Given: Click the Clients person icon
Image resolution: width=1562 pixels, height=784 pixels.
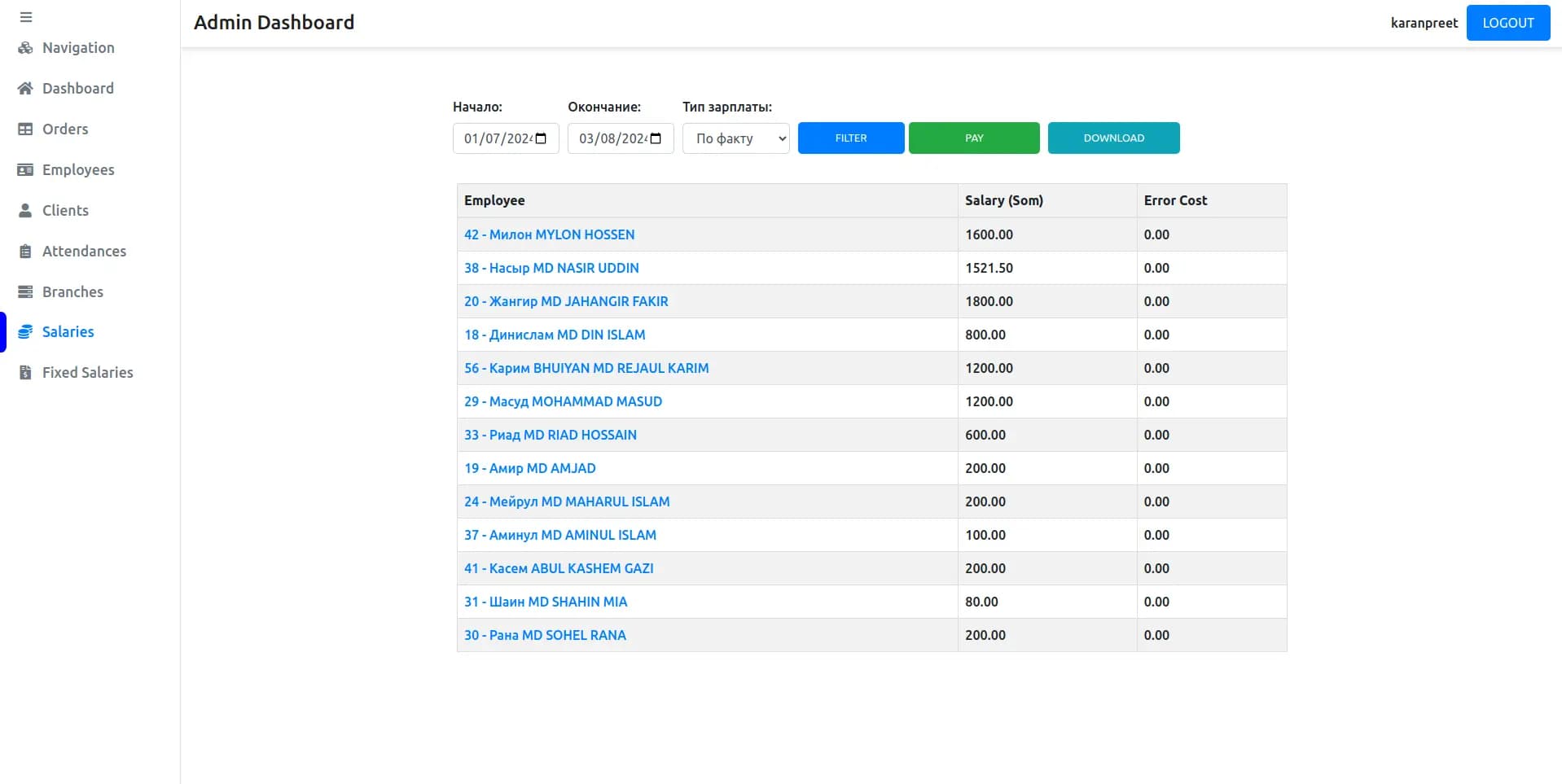Looking at the screenshot, I should pos(25,211).
